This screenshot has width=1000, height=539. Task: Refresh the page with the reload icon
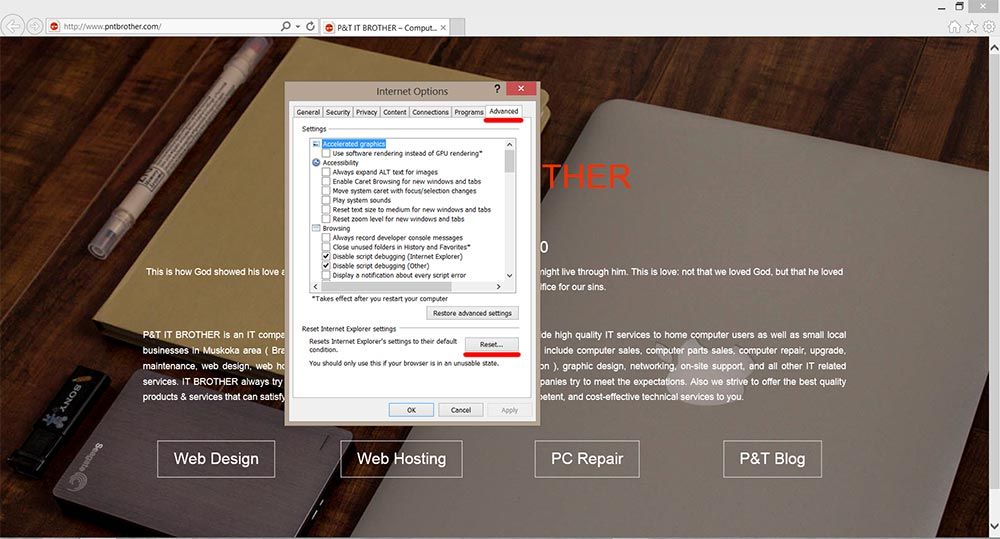310,26
